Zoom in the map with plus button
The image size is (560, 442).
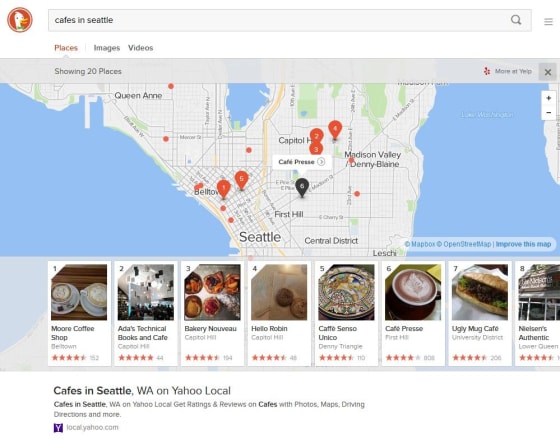tap(549, 98)
